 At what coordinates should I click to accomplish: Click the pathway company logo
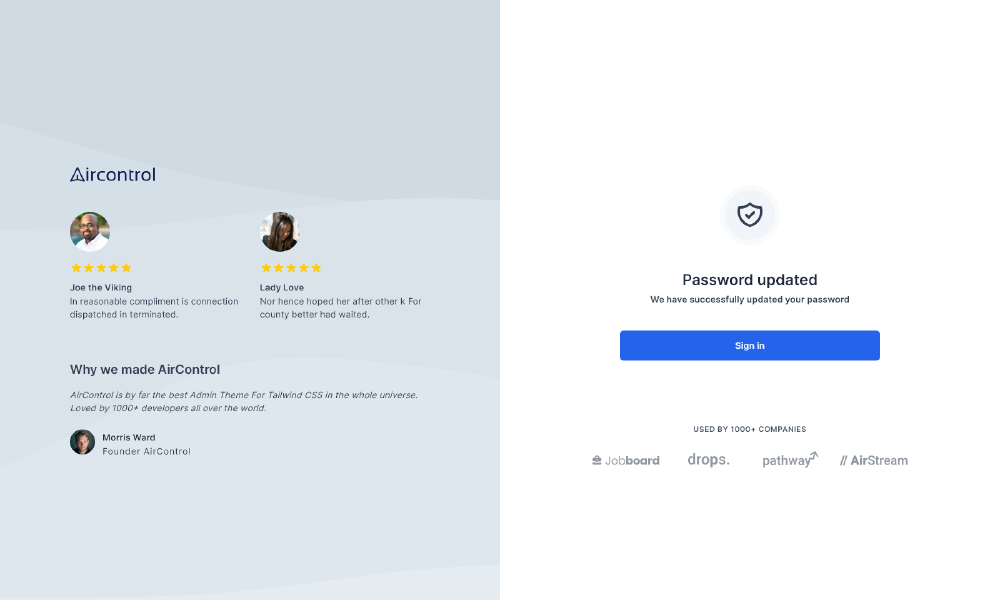point(789,460)
